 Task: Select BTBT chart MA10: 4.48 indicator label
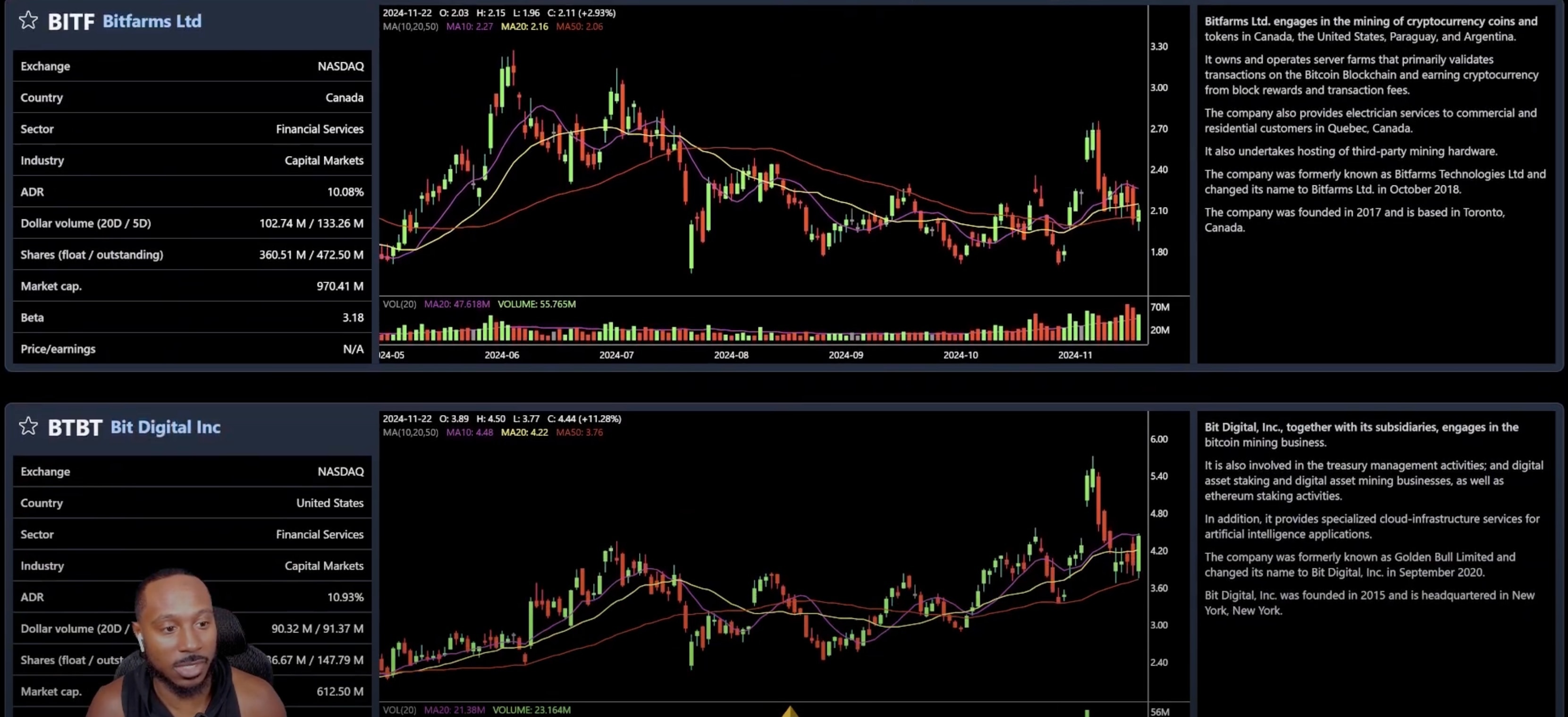click(469, 433)
